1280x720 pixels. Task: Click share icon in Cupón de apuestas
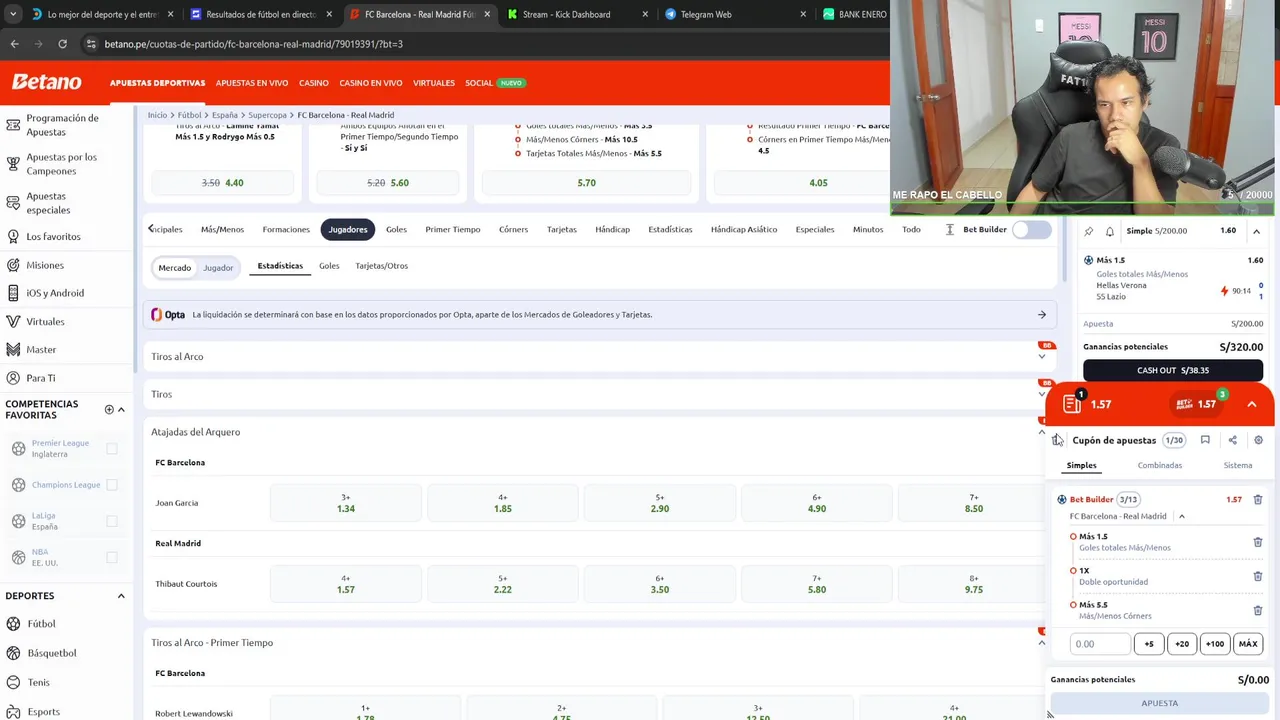tap(1232, 440)
